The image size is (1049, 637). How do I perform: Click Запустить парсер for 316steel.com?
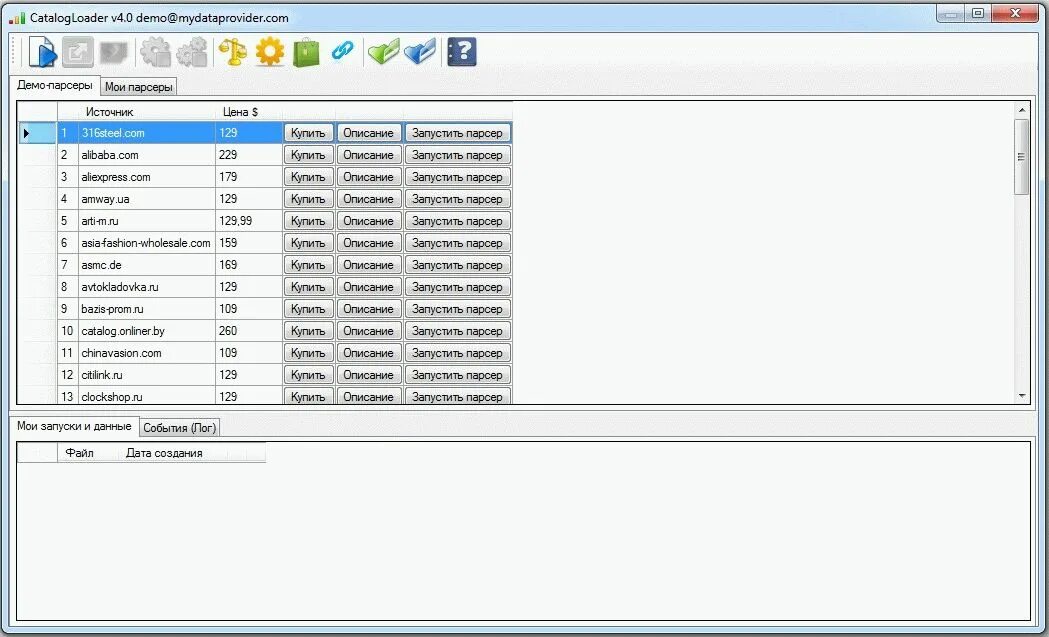coord(458,132)
